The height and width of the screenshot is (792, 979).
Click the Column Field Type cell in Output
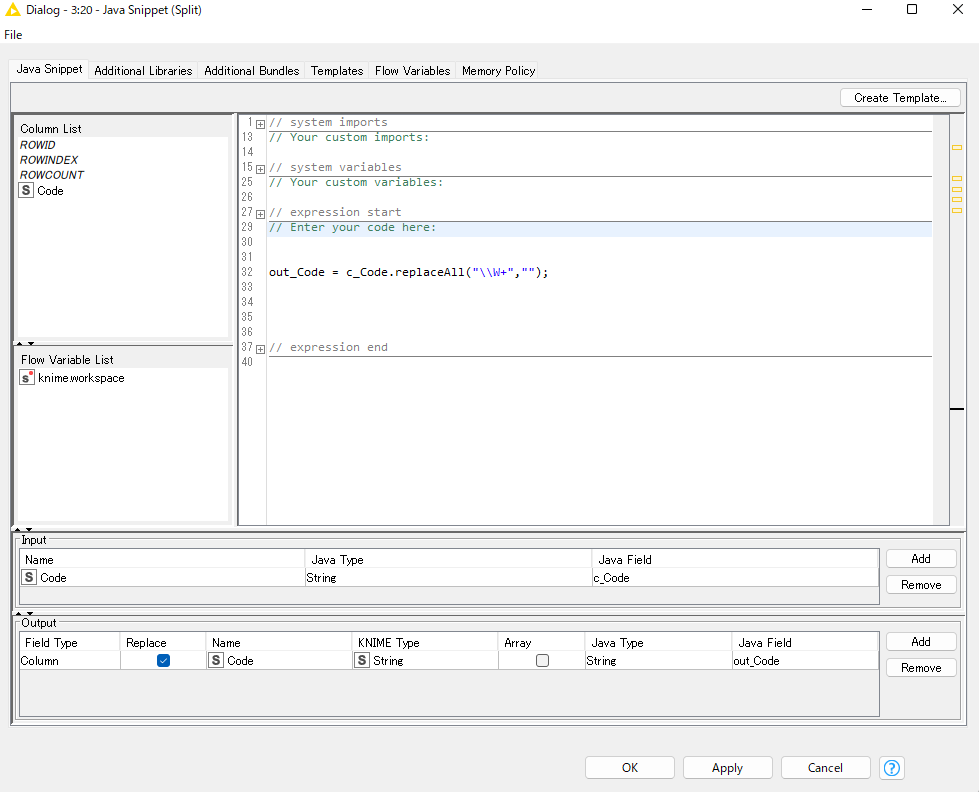click(x=69, y=661)
